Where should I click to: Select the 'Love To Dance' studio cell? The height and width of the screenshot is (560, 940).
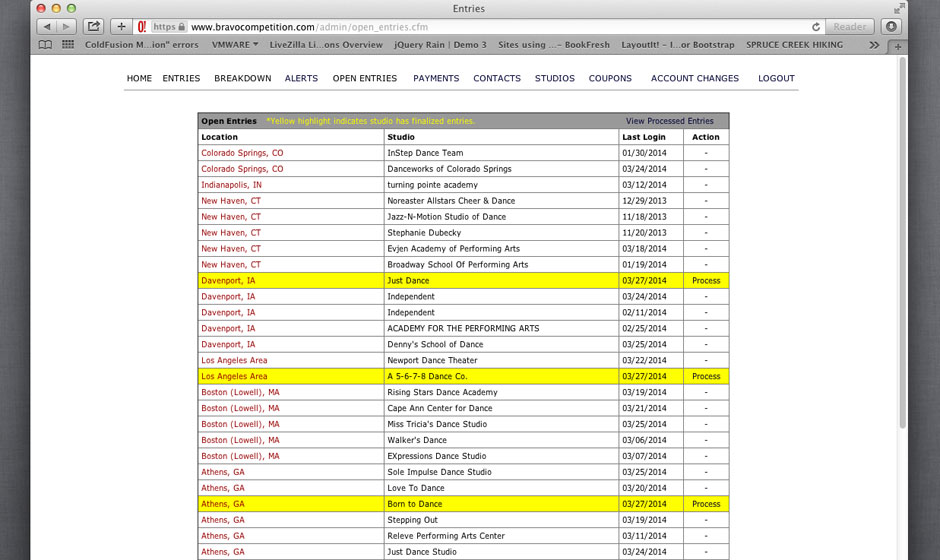[501, 488]
